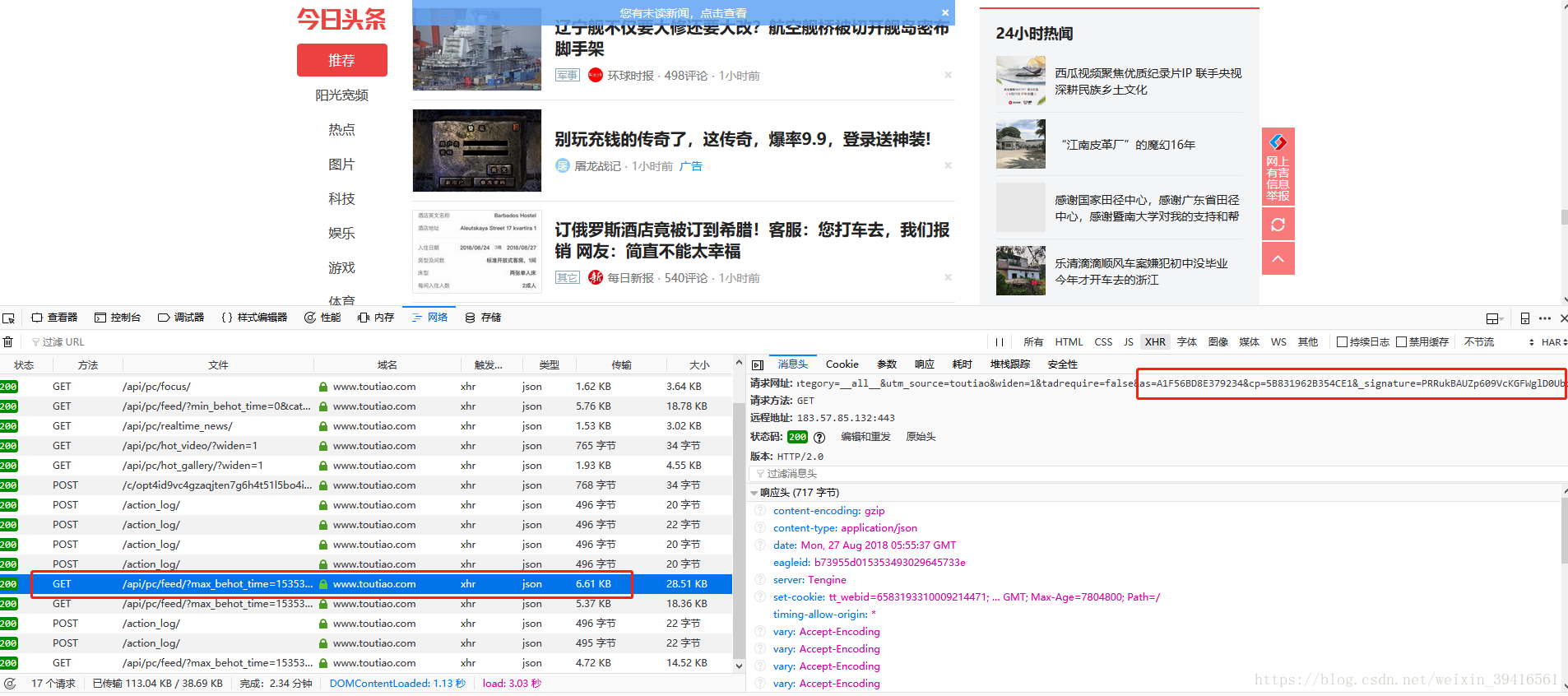Viewport: 1568px width, 696px height.
Task: Filter requests by 所有 (all)
Action: 1033,342
